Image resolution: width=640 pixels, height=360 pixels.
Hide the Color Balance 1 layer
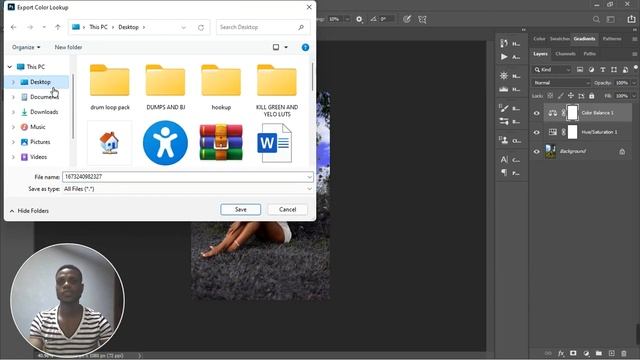point(537,113)
